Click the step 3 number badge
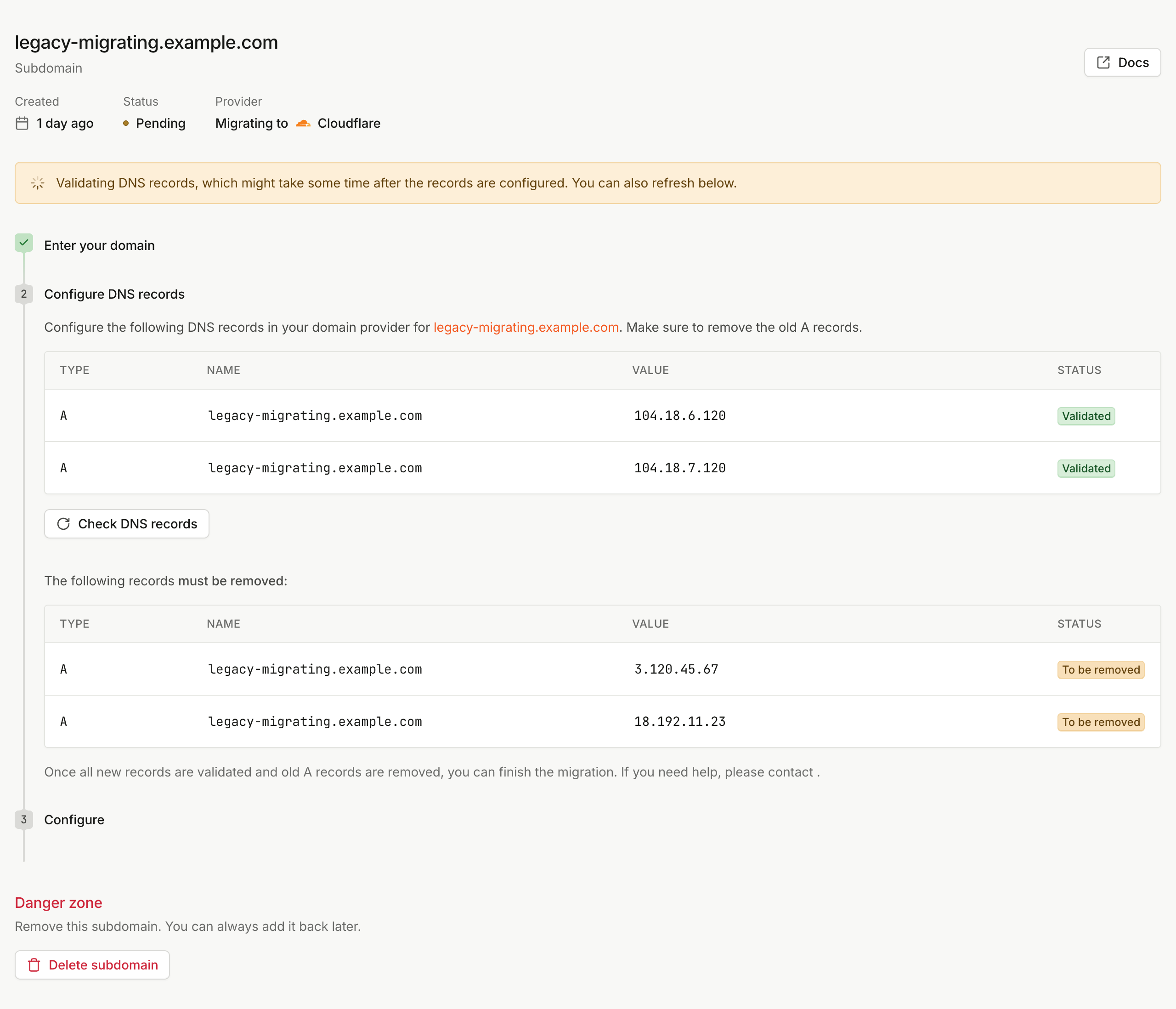This screenshot has height=1009, width=1176. click(x=24, y=819)
